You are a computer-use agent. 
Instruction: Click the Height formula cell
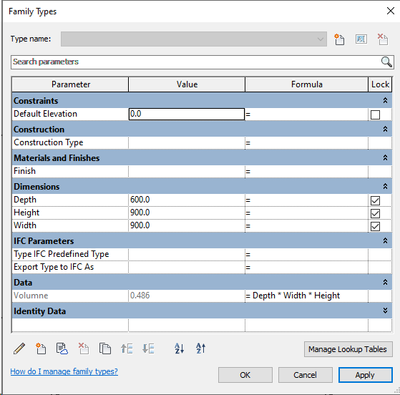tap(307, 213)
